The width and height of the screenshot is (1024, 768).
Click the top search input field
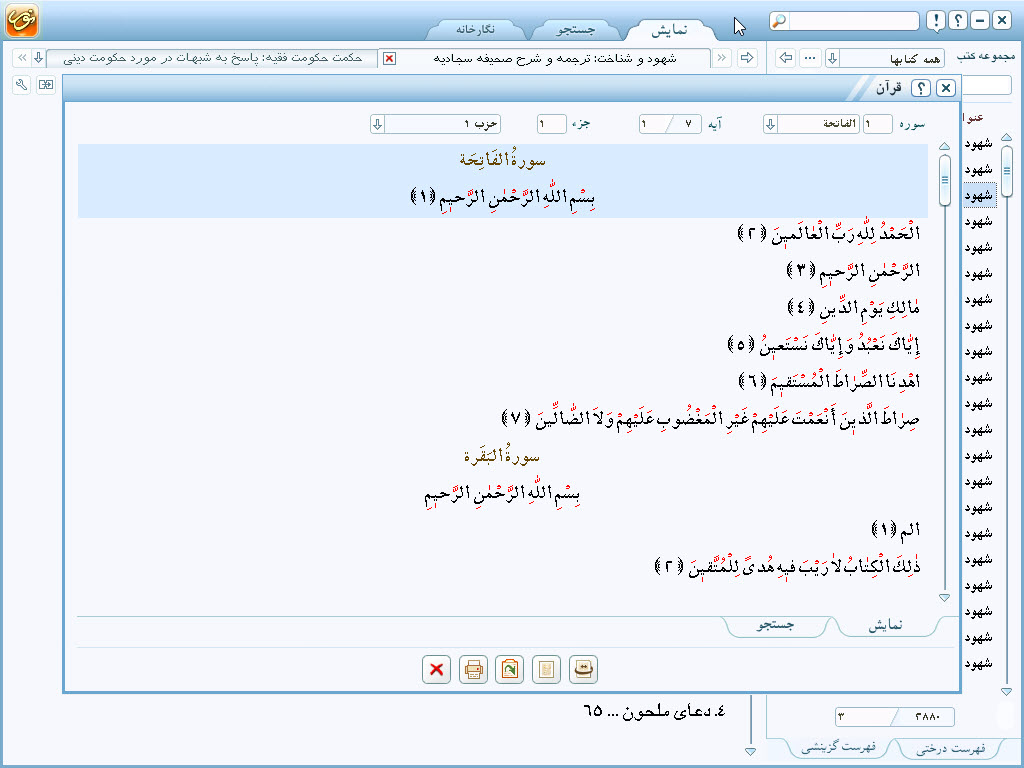(852, 21)
